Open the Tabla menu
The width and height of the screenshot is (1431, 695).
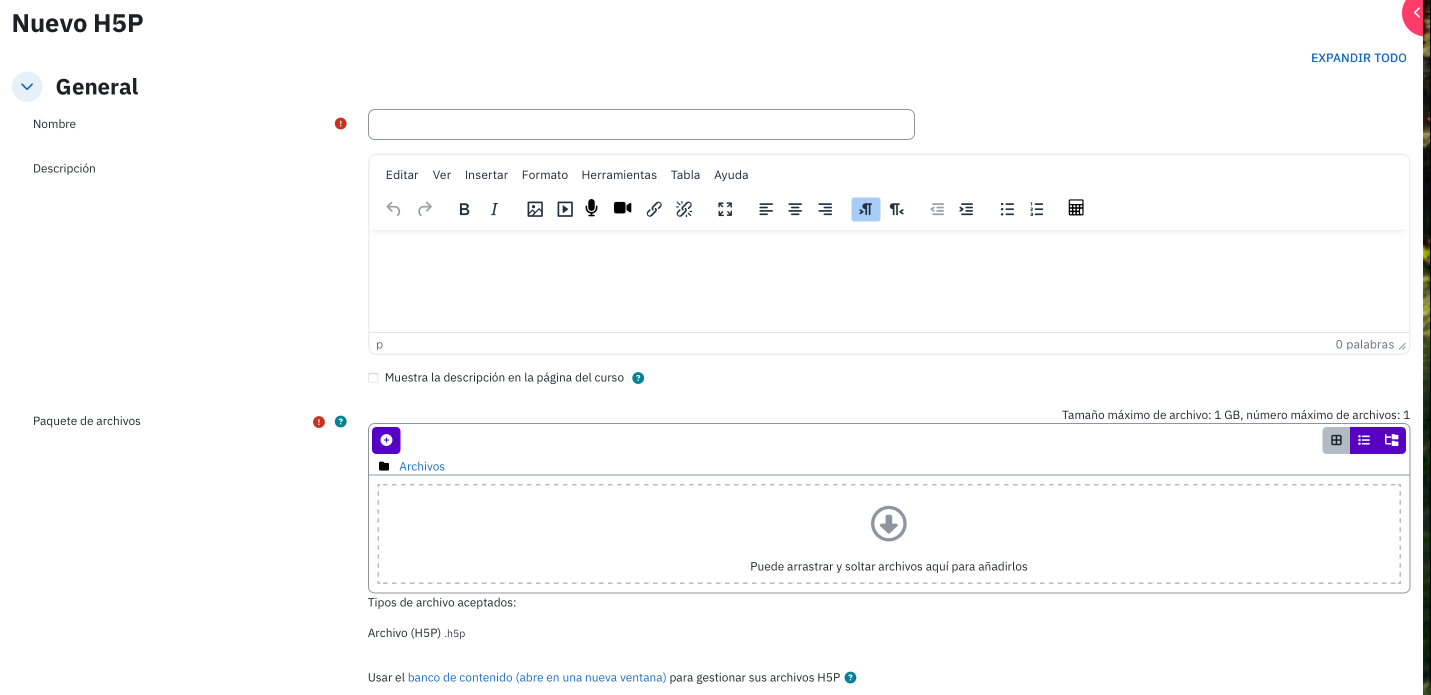(685, 175)
